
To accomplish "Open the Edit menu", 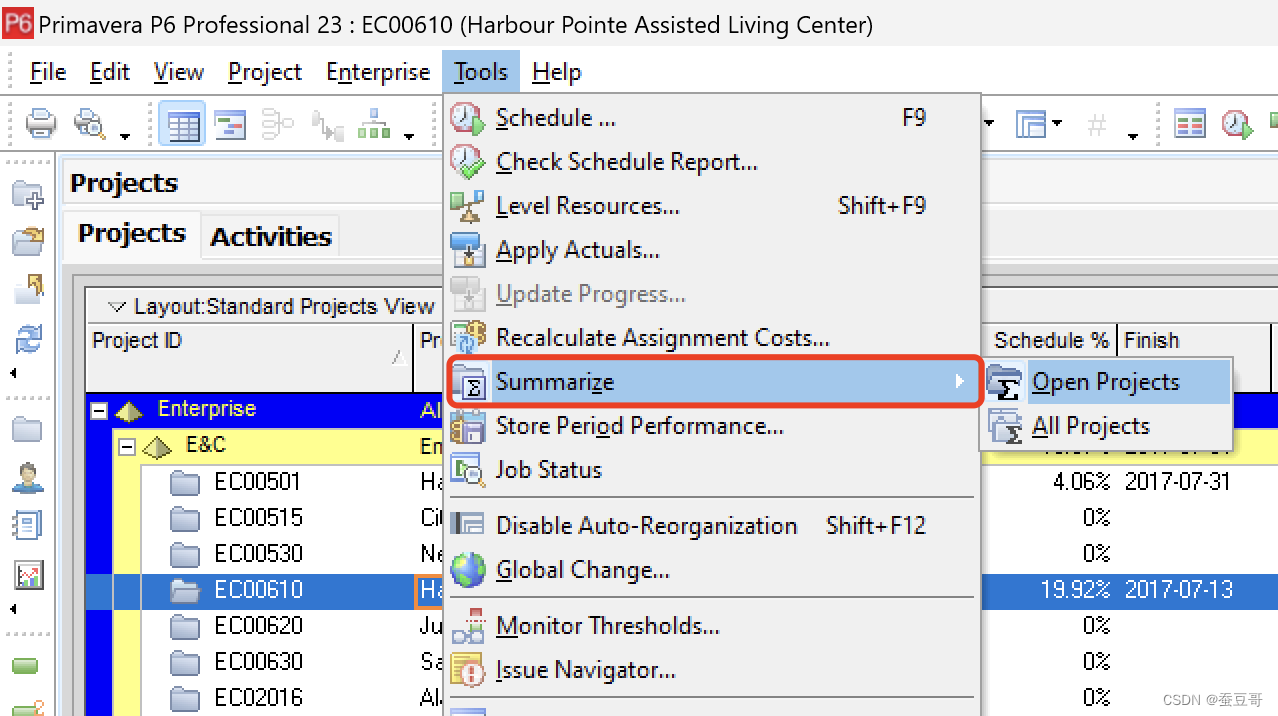I will (x=110, y=72).
